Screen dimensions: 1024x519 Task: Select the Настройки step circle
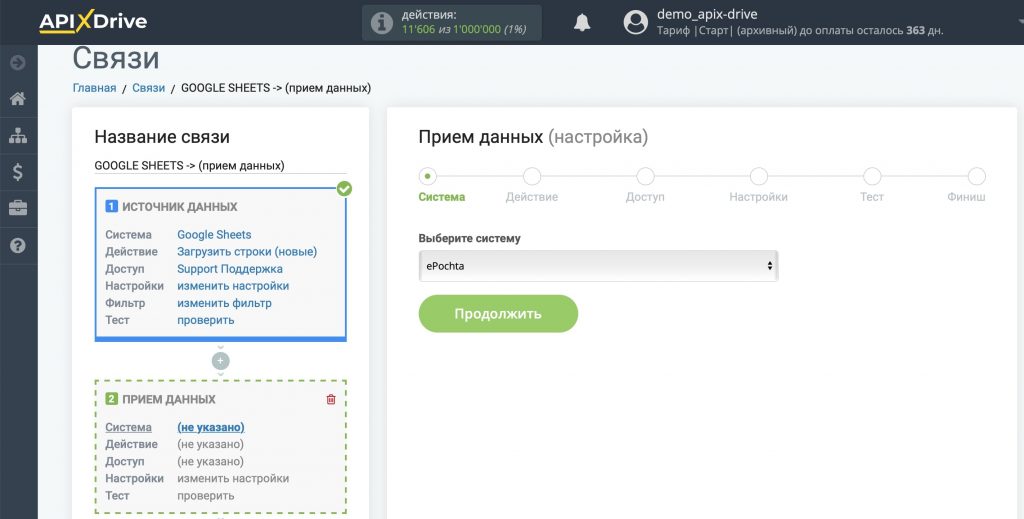(x=759, y=176)
